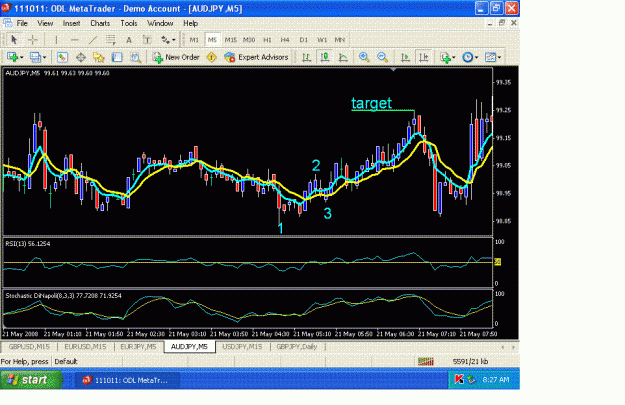Select the text 'A' annotation tool

click(129, 40)
